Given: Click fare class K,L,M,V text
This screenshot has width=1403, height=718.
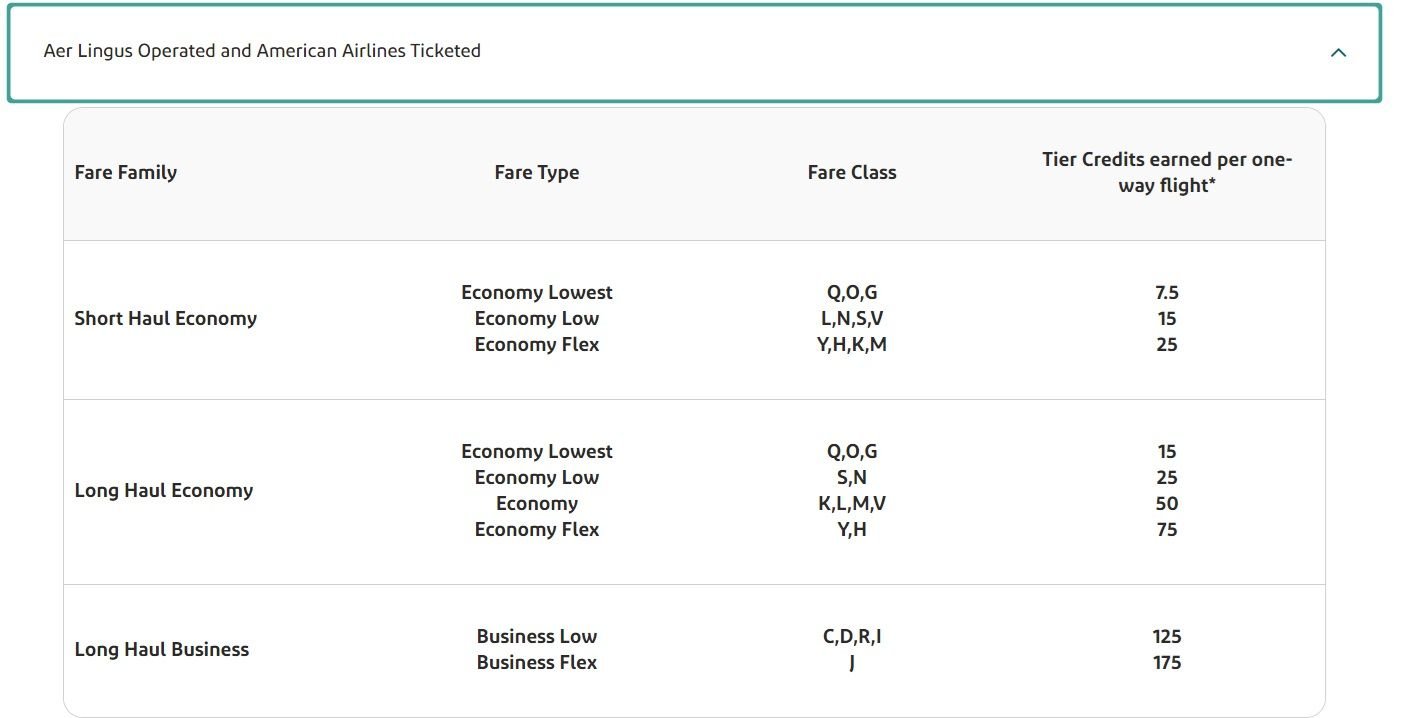Looking at the screenshot, I should [851, 503].
